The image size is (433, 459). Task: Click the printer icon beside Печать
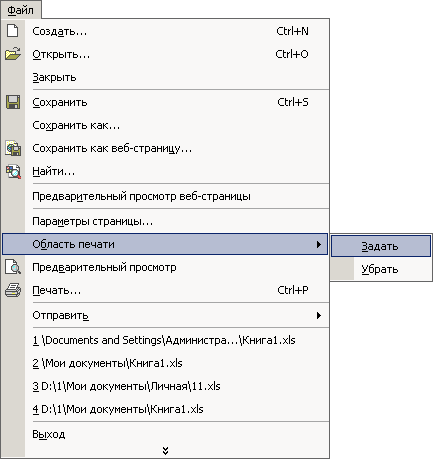point(13,290)
